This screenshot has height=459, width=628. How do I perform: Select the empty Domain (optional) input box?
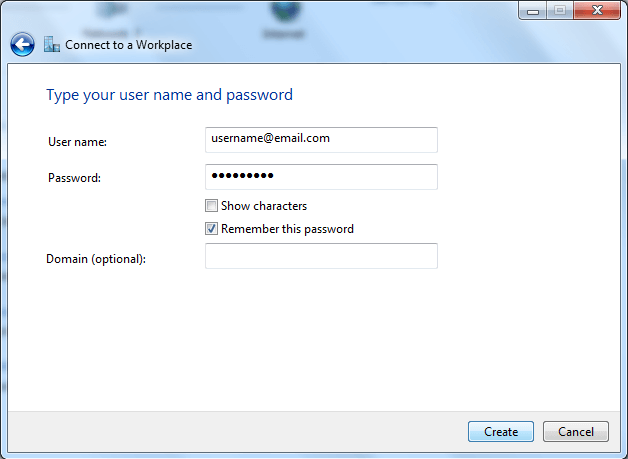(x=321, y=256)
